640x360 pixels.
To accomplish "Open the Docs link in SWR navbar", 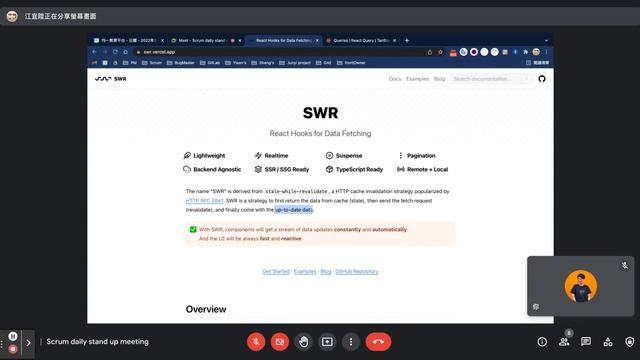I will 395,79.
